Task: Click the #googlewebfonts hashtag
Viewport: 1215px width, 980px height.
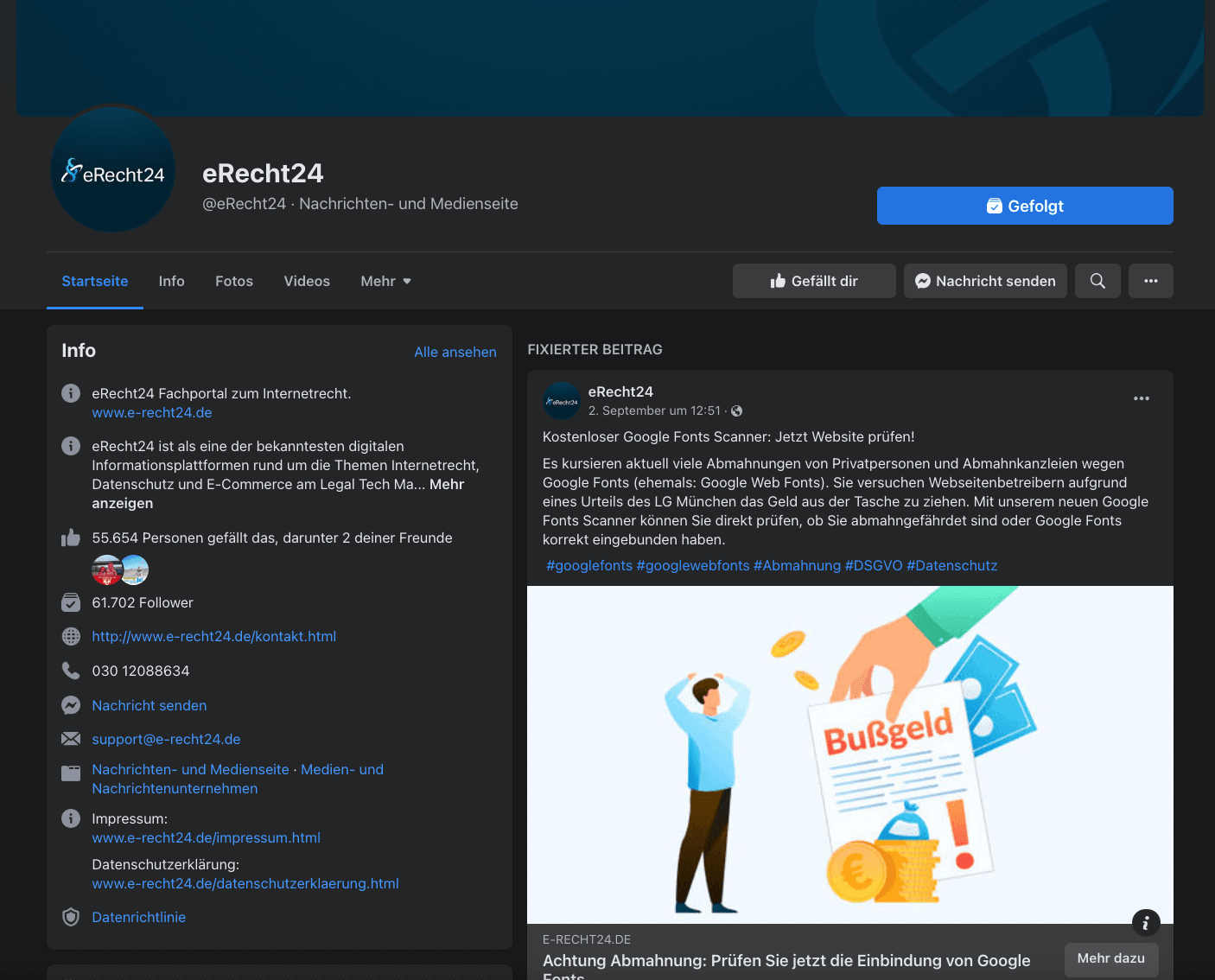Action: [x=693, y=565]
